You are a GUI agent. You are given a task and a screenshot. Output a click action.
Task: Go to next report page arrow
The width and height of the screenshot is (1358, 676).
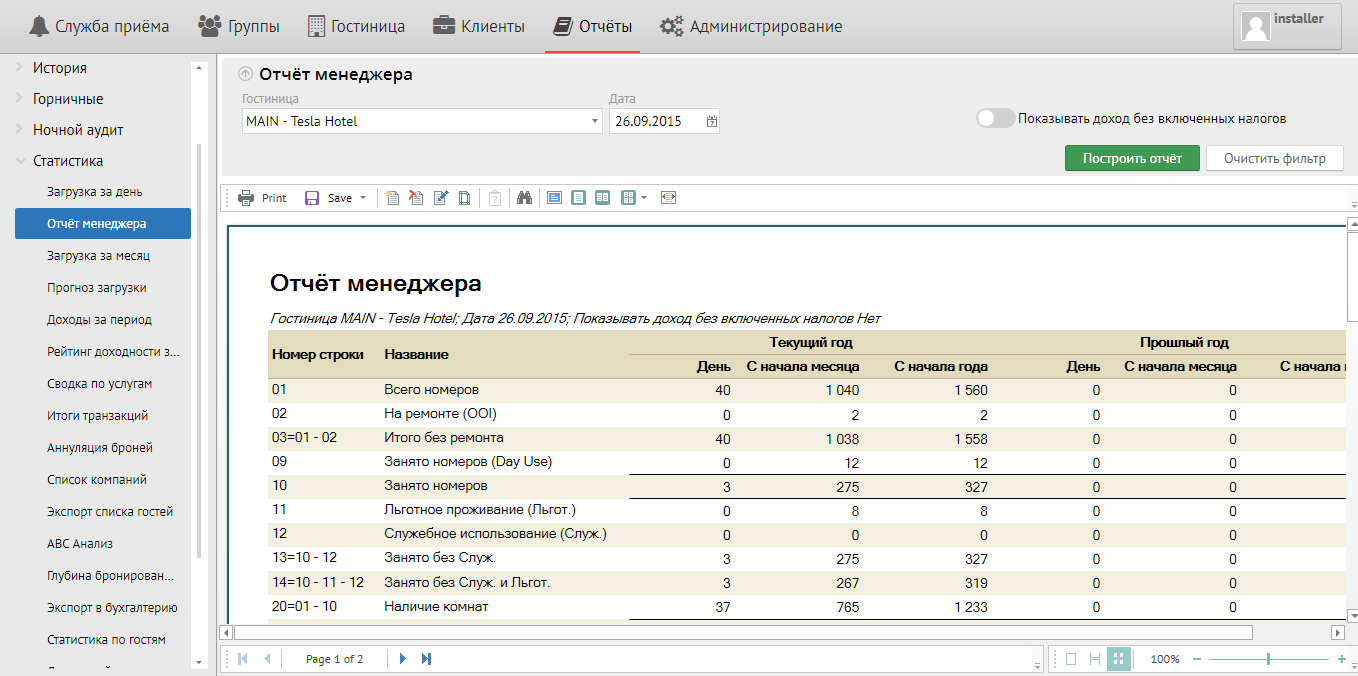(x=403, y=659)
